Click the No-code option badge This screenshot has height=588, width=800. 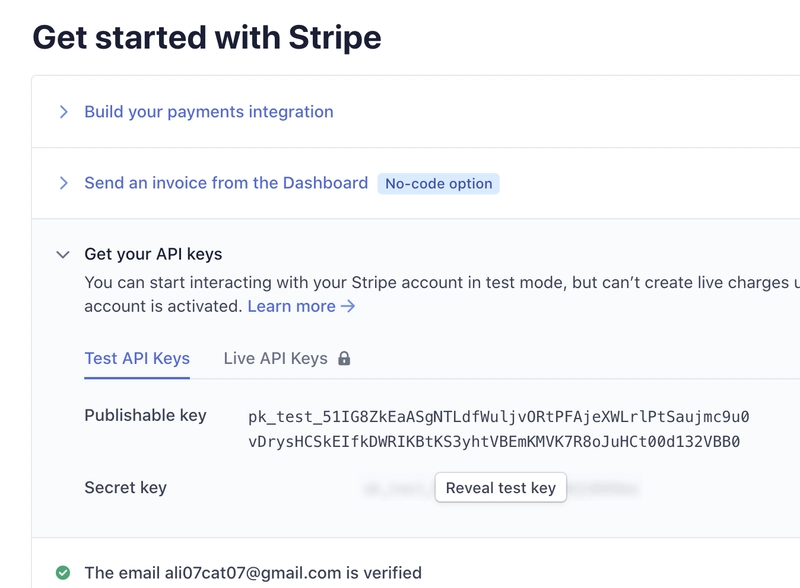coord(438,184)
